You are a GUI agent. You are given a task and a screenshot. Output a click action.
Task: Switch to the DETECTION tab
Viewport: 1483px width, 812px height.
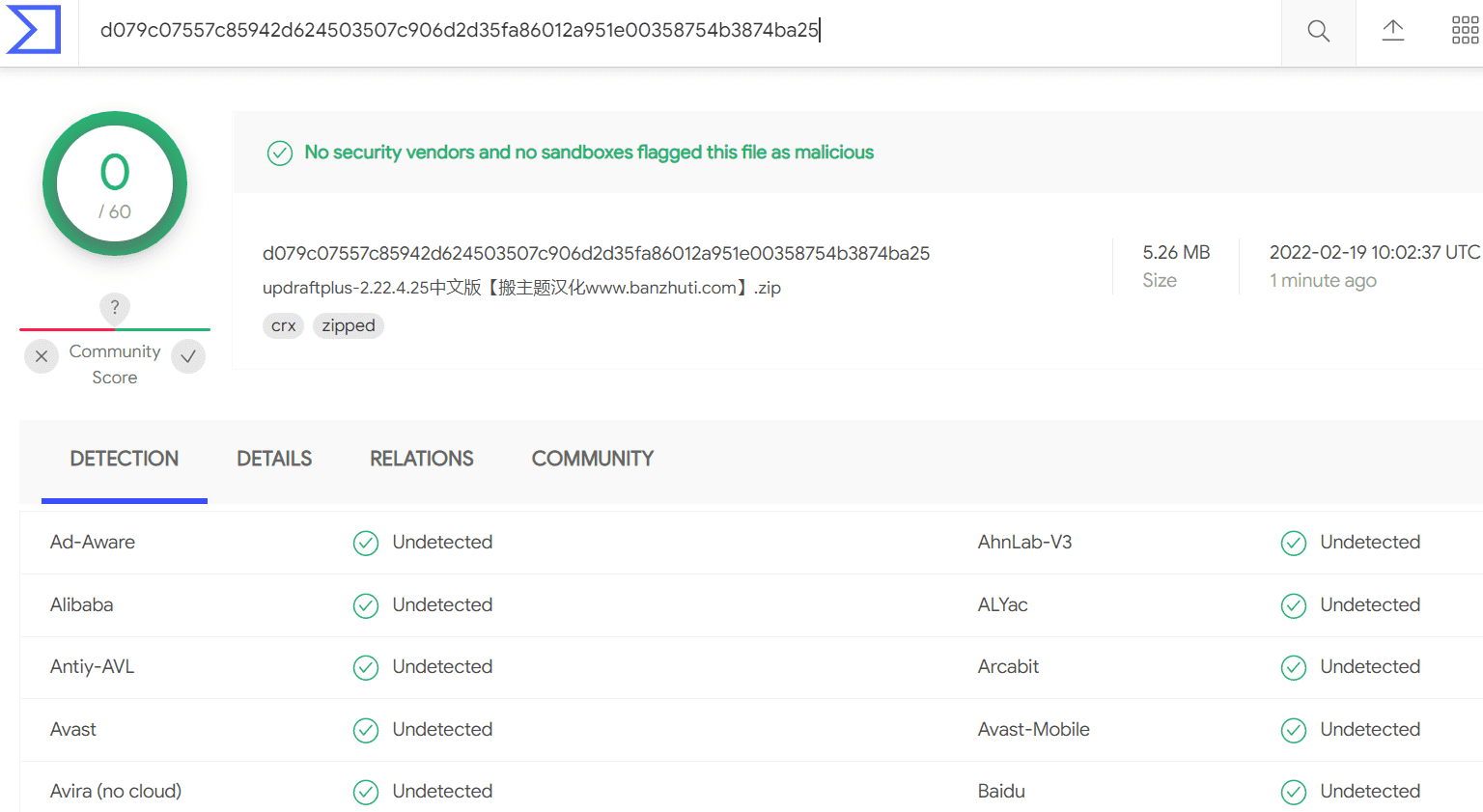125,459
